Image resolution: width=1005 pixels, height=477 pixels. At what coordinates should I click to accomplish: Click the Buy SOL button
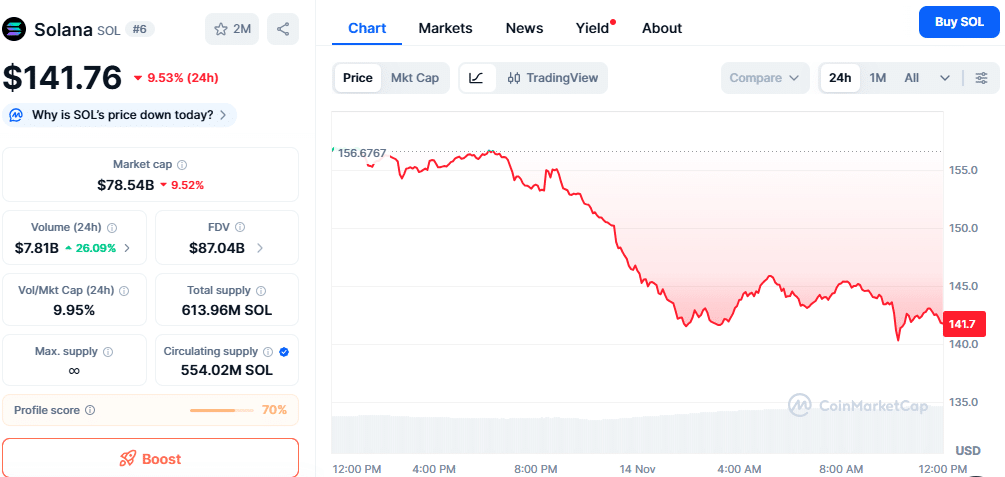tap(958, 22)
